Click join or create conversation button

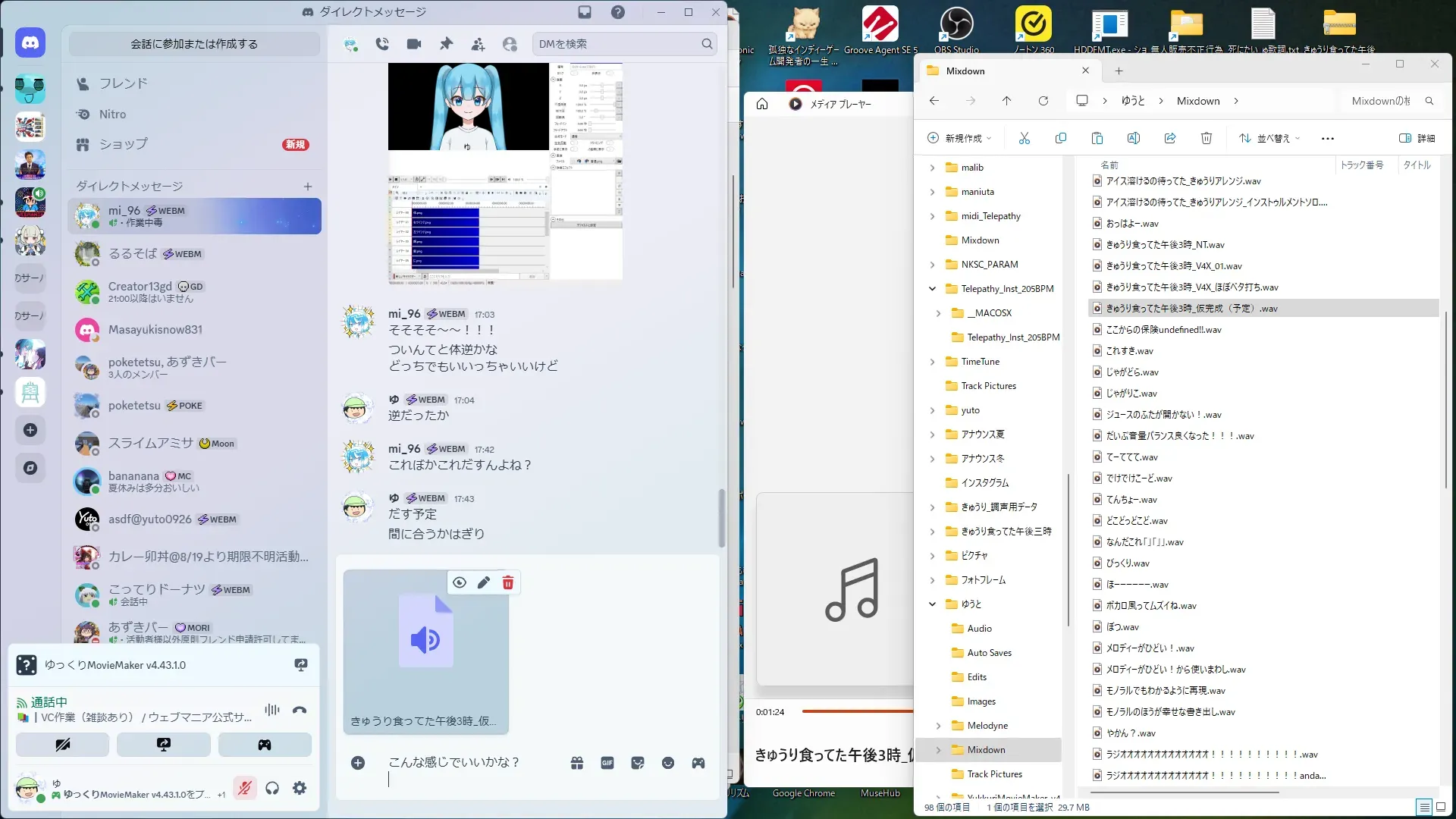pos(194,44)
